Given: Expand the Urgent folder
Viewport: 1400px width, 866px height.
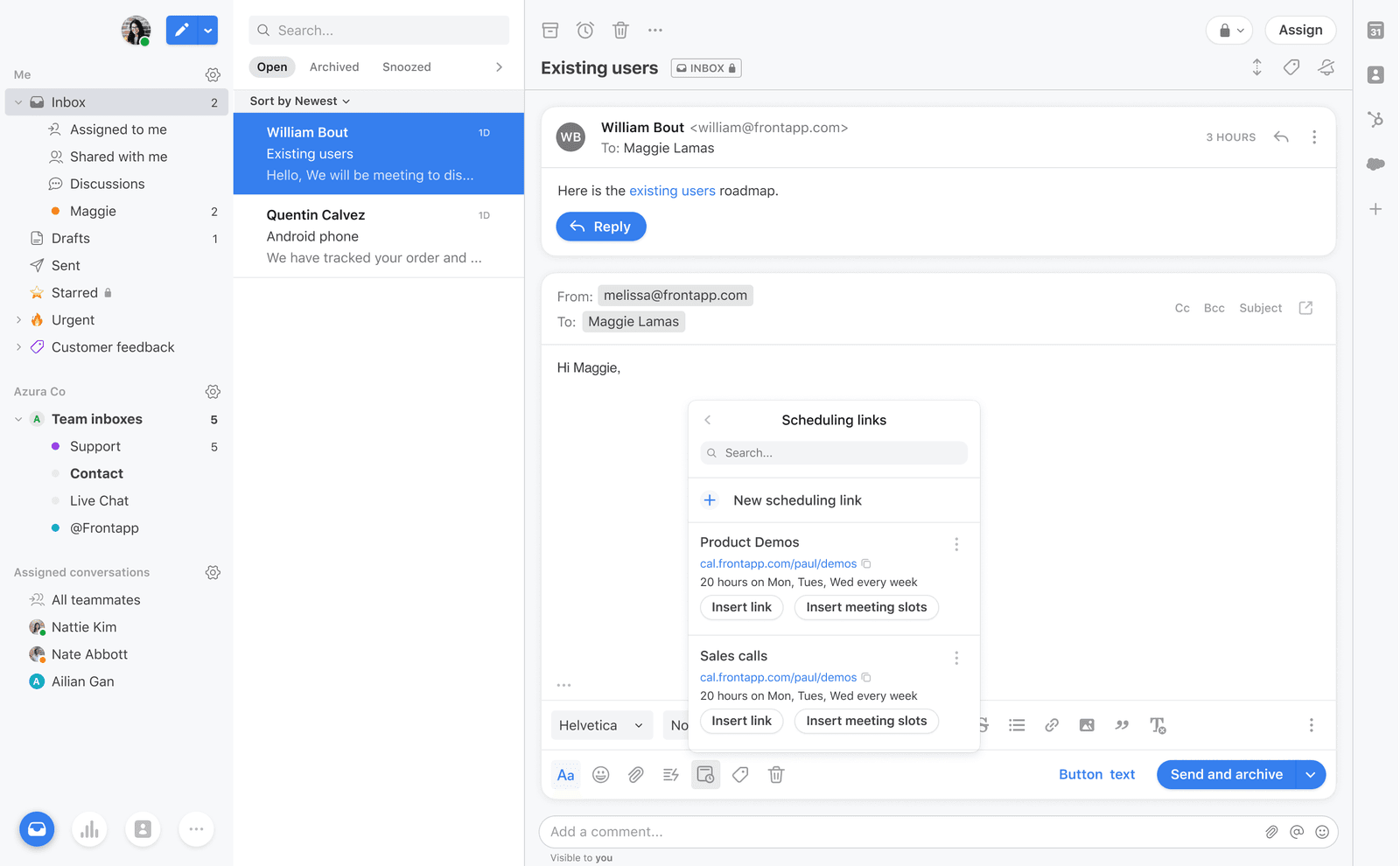Looking at the screenshot, I should (18, 320).
